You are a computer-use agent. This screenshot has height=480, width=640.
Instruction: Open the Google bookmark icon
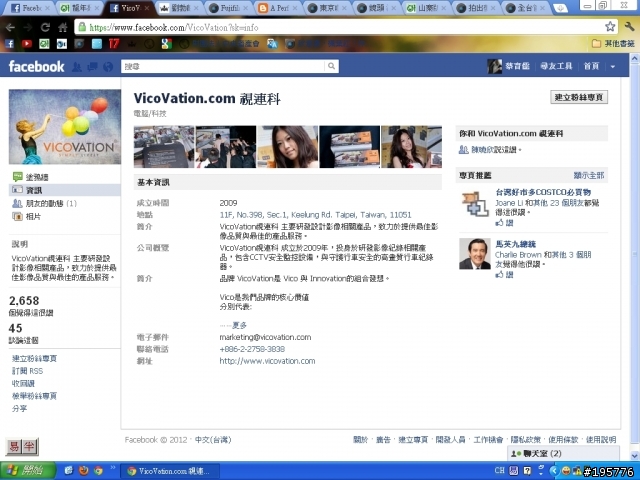(x=166, y=44)
